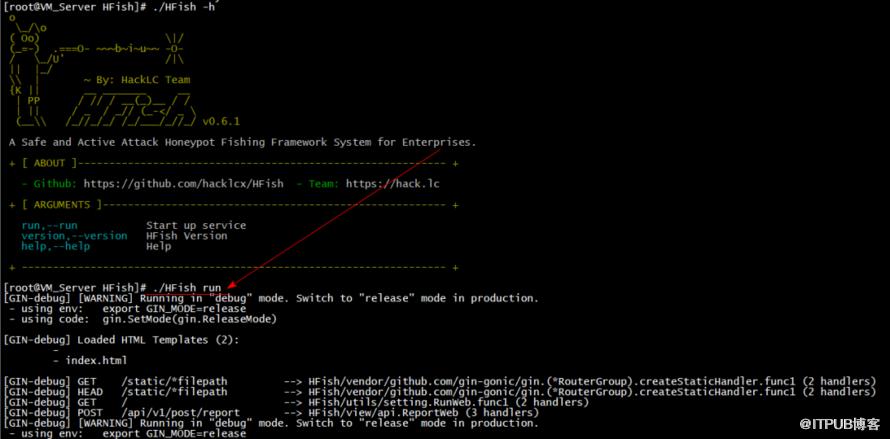Click the Team URL https://hack.lc
Image resolution: width=890 pixels, height=439 pixels.
[392, 184]
